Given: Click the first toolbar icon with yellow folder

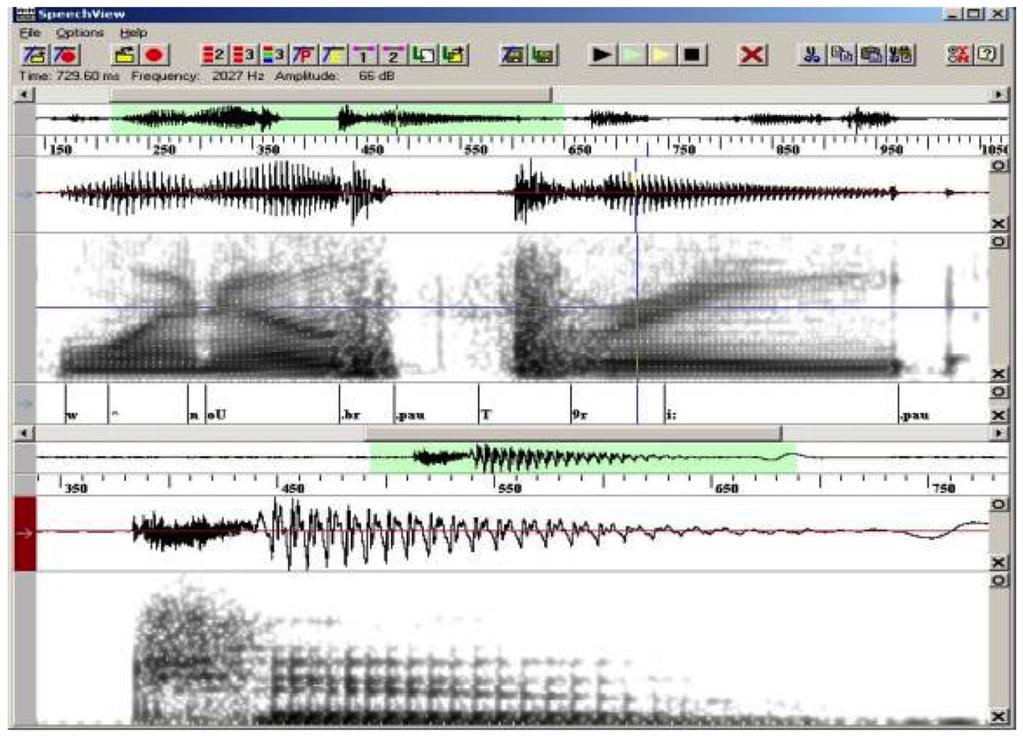Looking at the screenshot, I should point(35,55).
